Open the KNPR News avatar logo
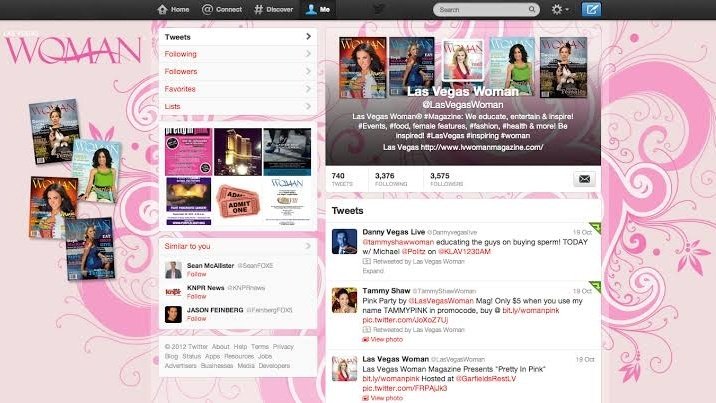The height and width of the screenshot is (403, 716). click(x=173, y=292)
